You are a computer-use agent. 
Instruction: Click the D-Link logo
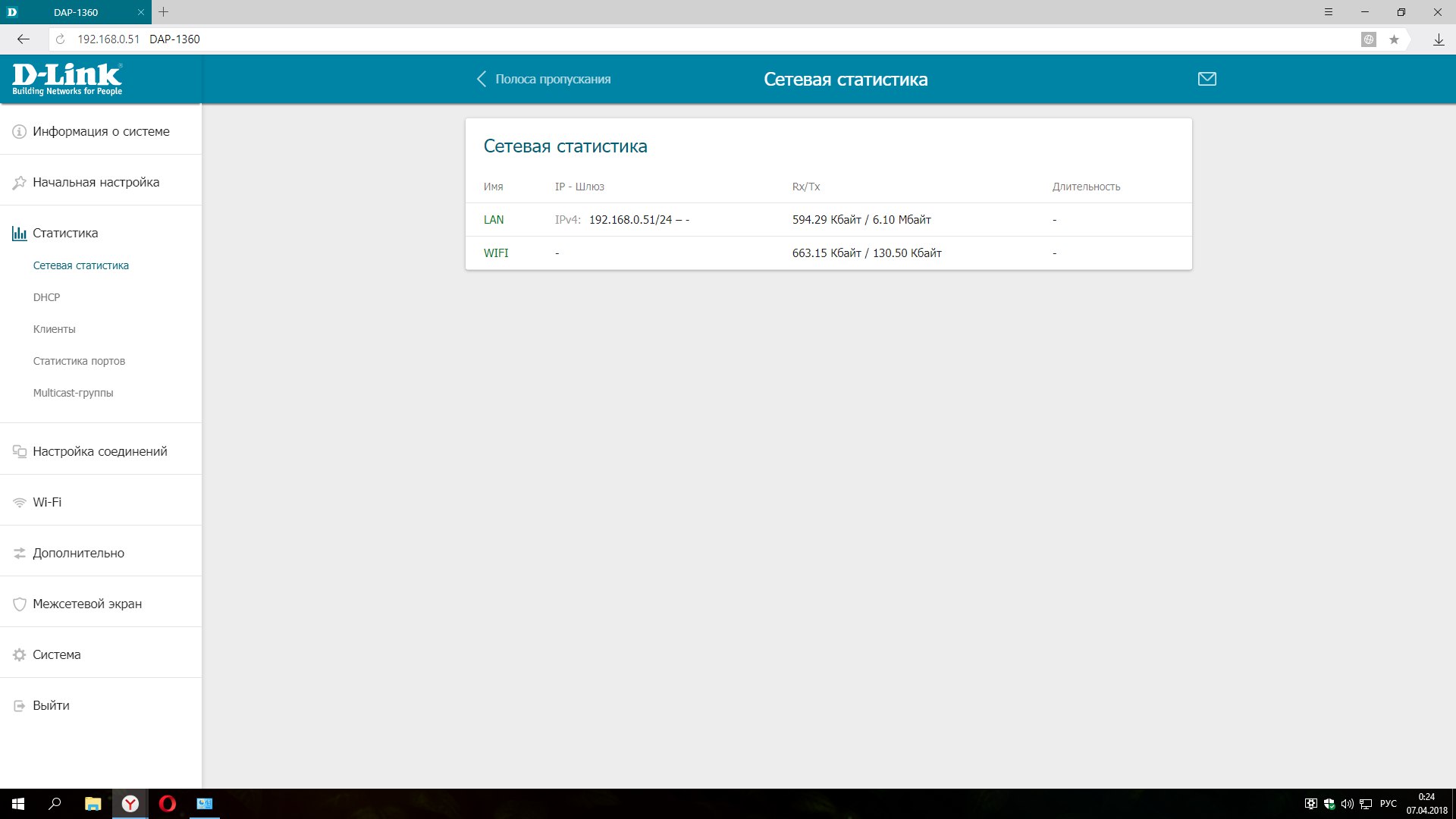coord(67,79)
